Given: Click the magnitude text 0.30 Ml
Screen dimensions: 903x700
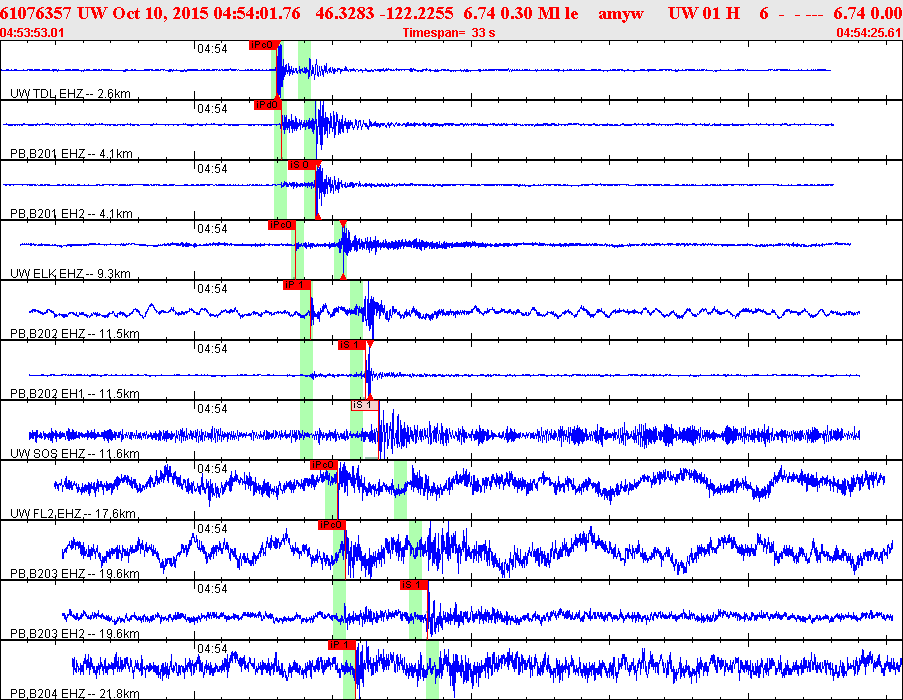Looking at the screenshot, I should (527, 13).
